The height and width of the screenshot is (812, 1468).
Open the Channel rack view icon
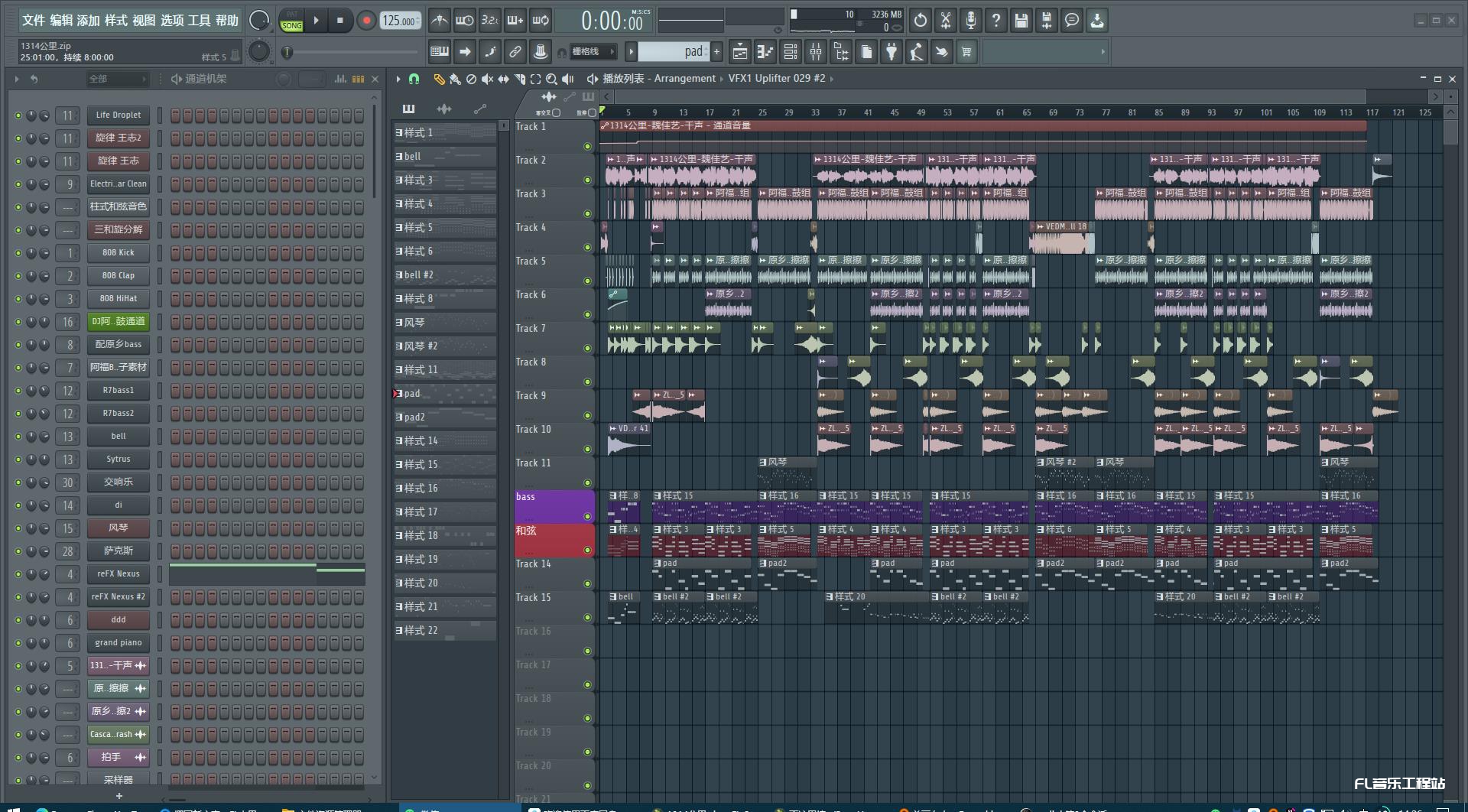791,52
